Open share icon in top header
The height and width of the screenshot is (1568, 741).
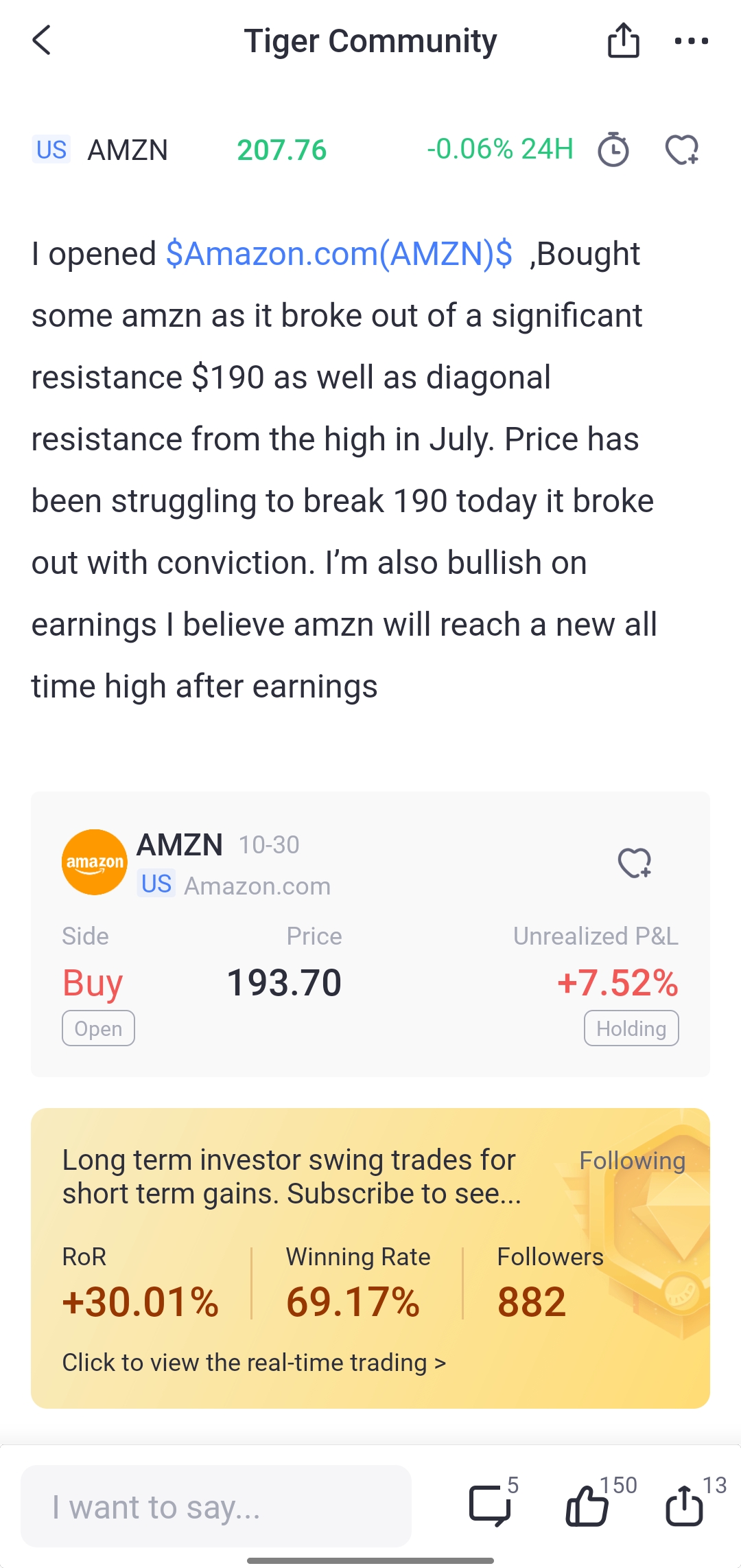click(x=623, y=41)
